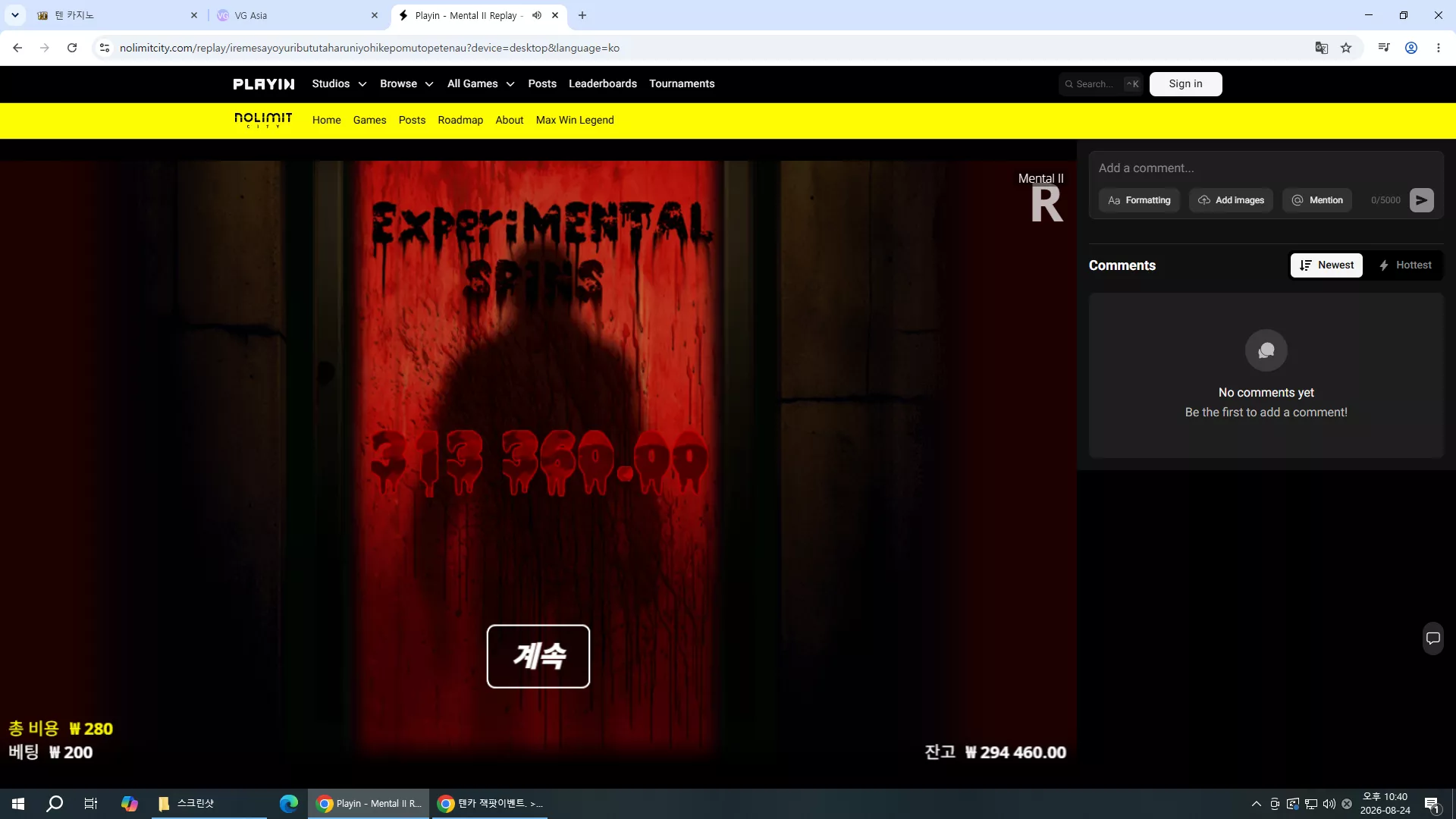Open the taskbar clock showing 오후 10:40
Image resolution: width=1456 pixels, height=819 pixels.
[1385, 804]
